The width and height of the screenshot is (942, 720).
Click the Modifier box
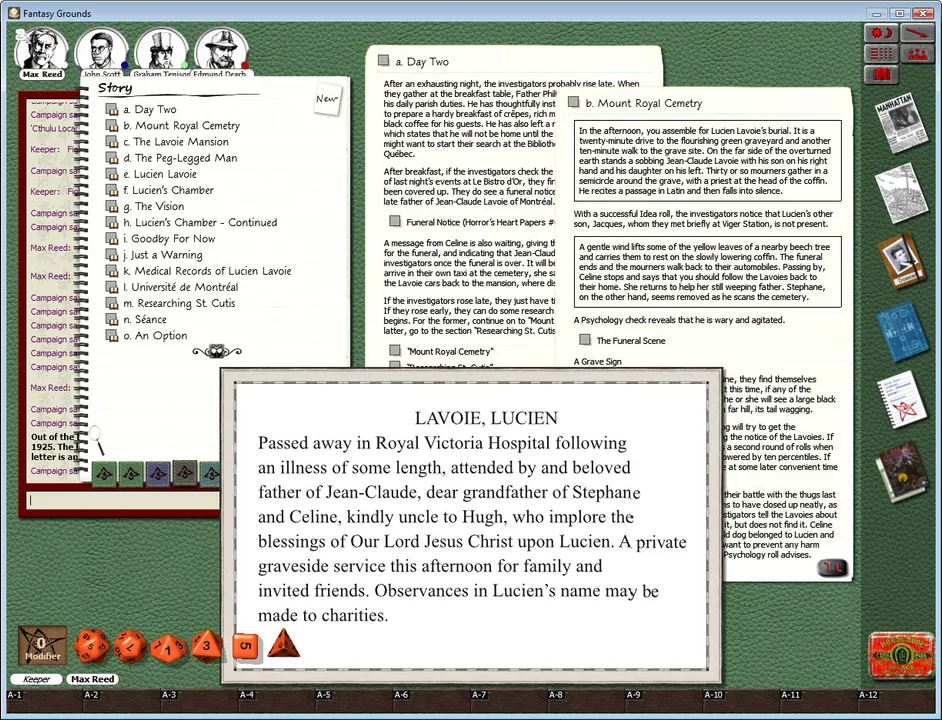point(42,647)
